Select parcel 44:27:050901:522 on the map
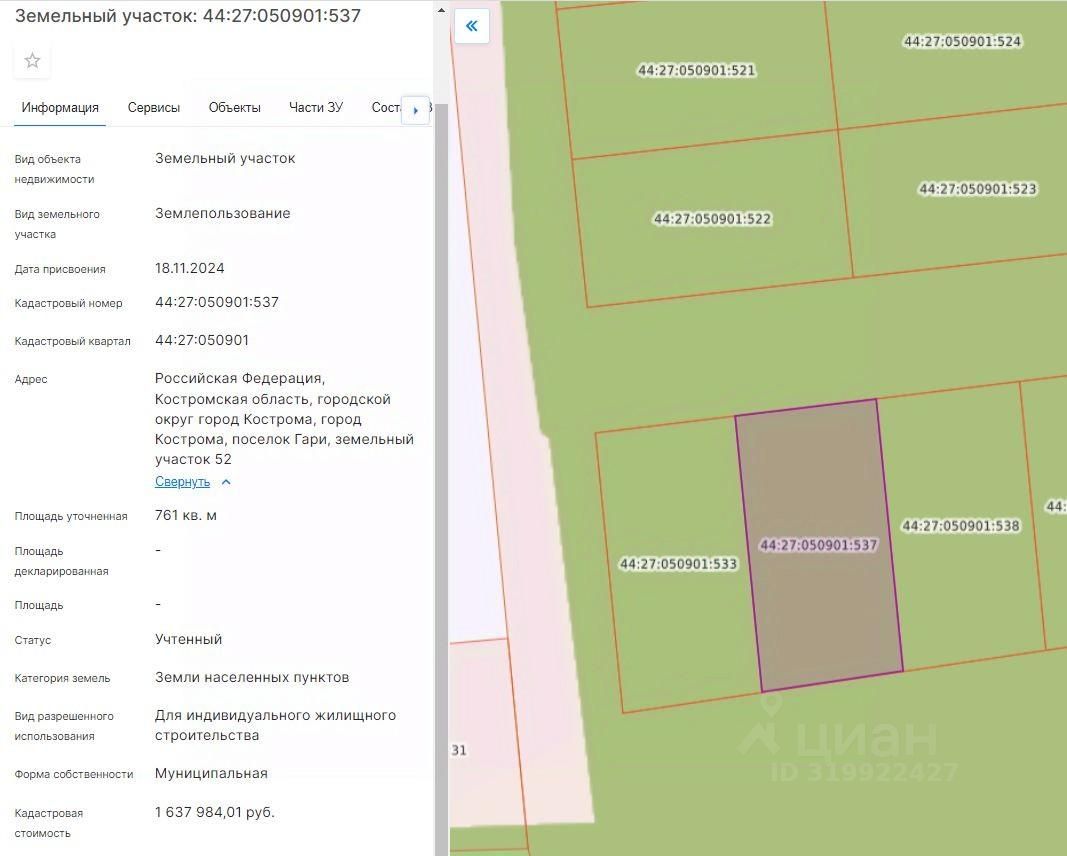 (x=712, y=219)
